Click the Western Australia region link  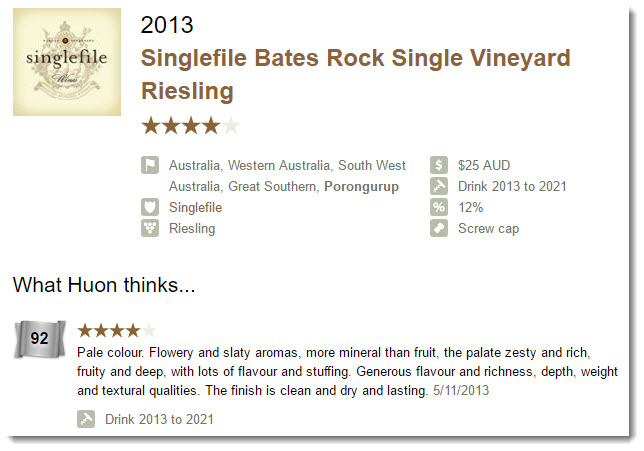279,165
